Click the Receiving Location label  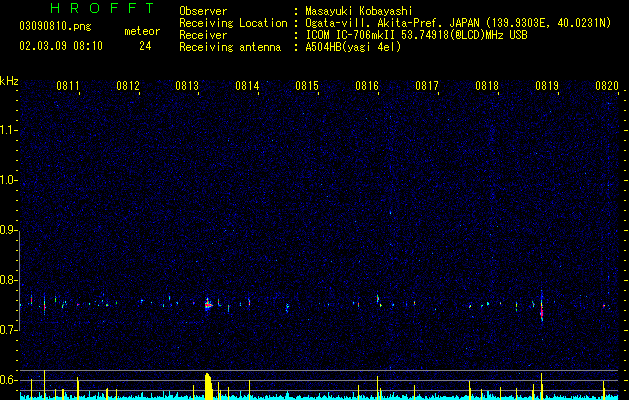233,23
